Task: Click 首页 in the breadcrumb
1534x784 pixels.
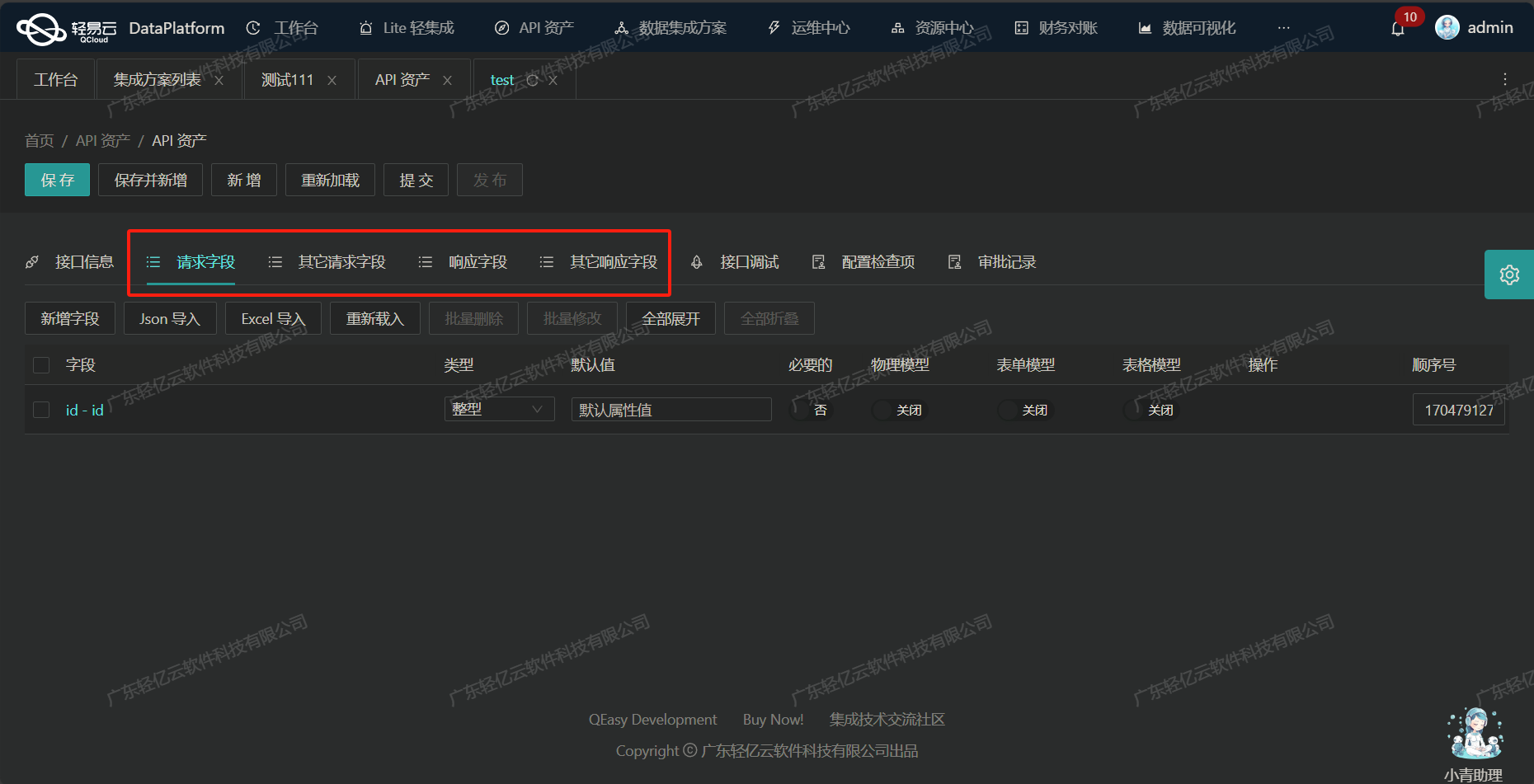Action: (39, 141)
